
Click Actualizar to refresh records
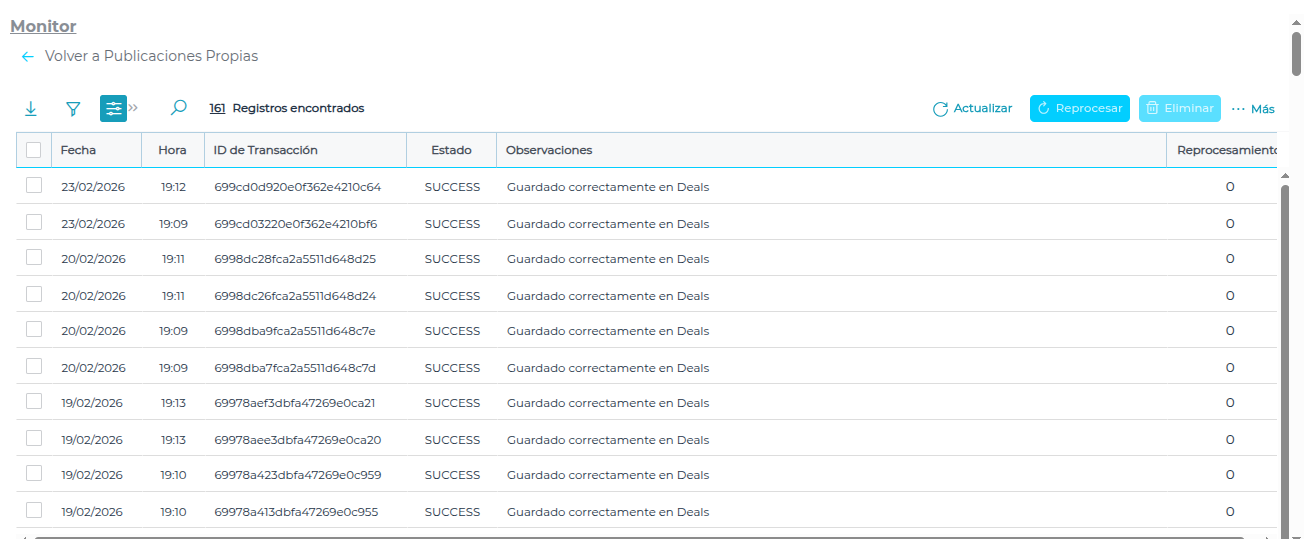point(972,109)
